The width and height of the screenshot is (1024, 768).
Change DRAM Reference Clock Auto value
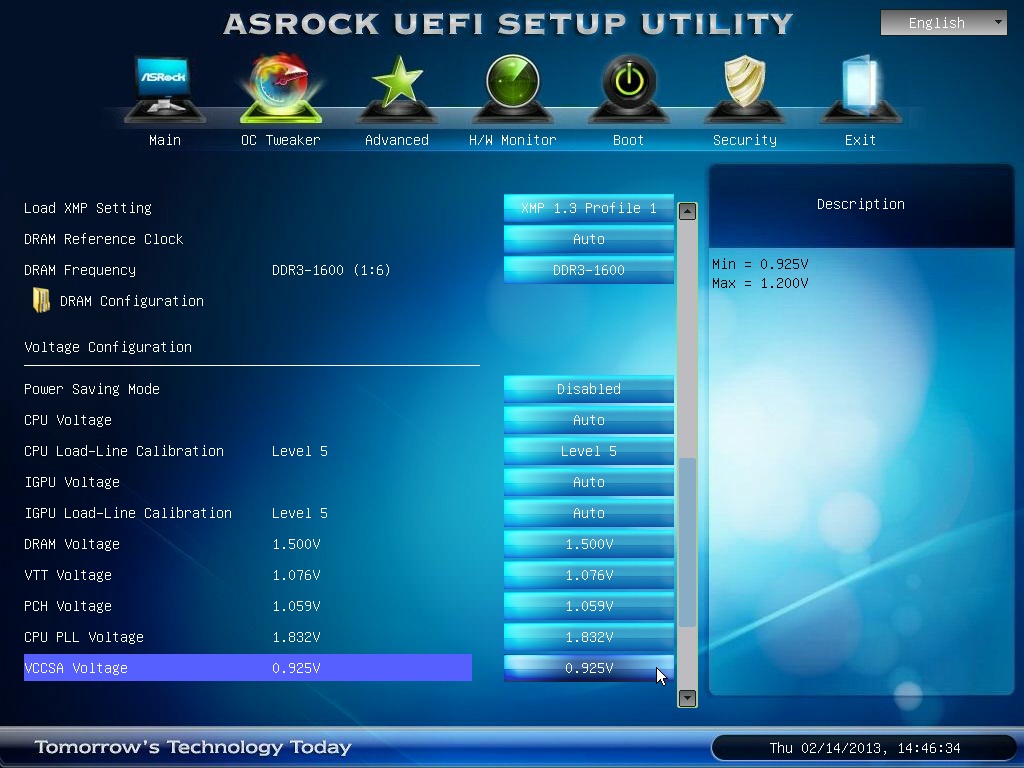point(588,239)
